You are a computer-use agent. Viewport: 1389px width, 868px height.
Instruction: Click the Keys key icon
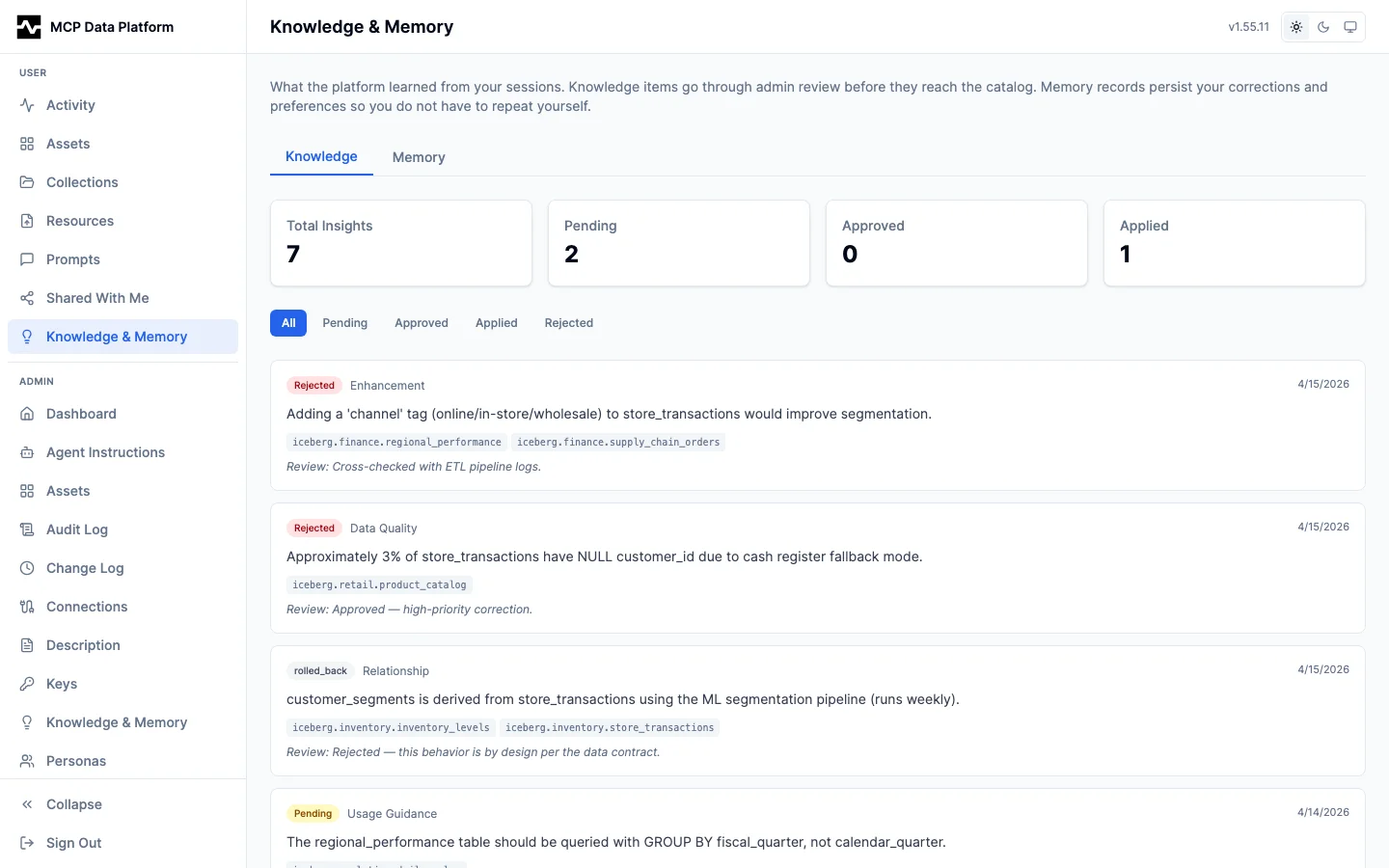[27, 684]
